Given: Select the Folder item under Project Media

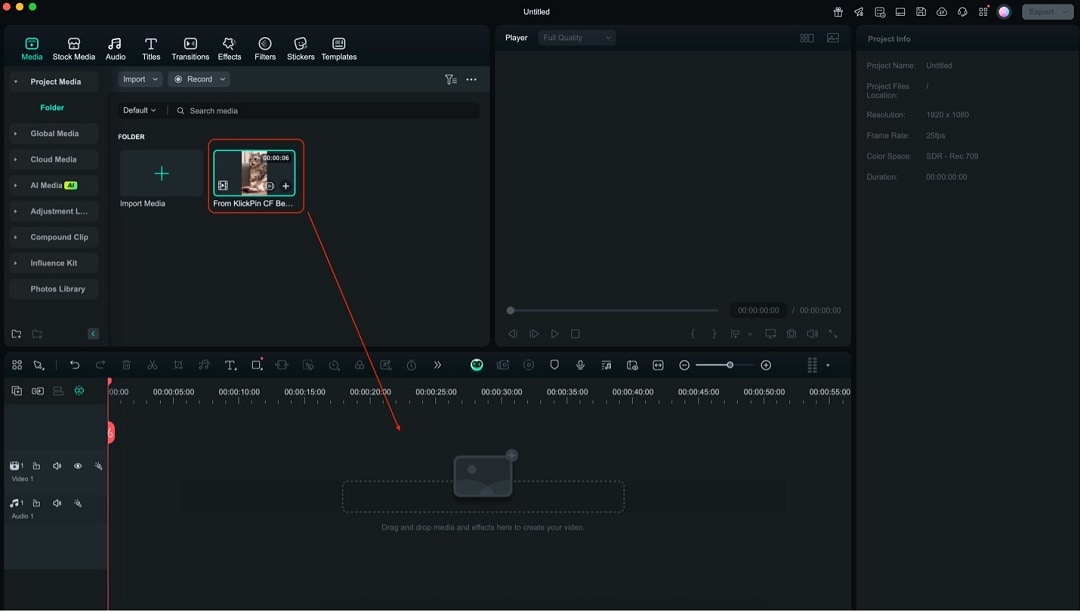Looking at the screenshot, I should click(x=52, y=107).
